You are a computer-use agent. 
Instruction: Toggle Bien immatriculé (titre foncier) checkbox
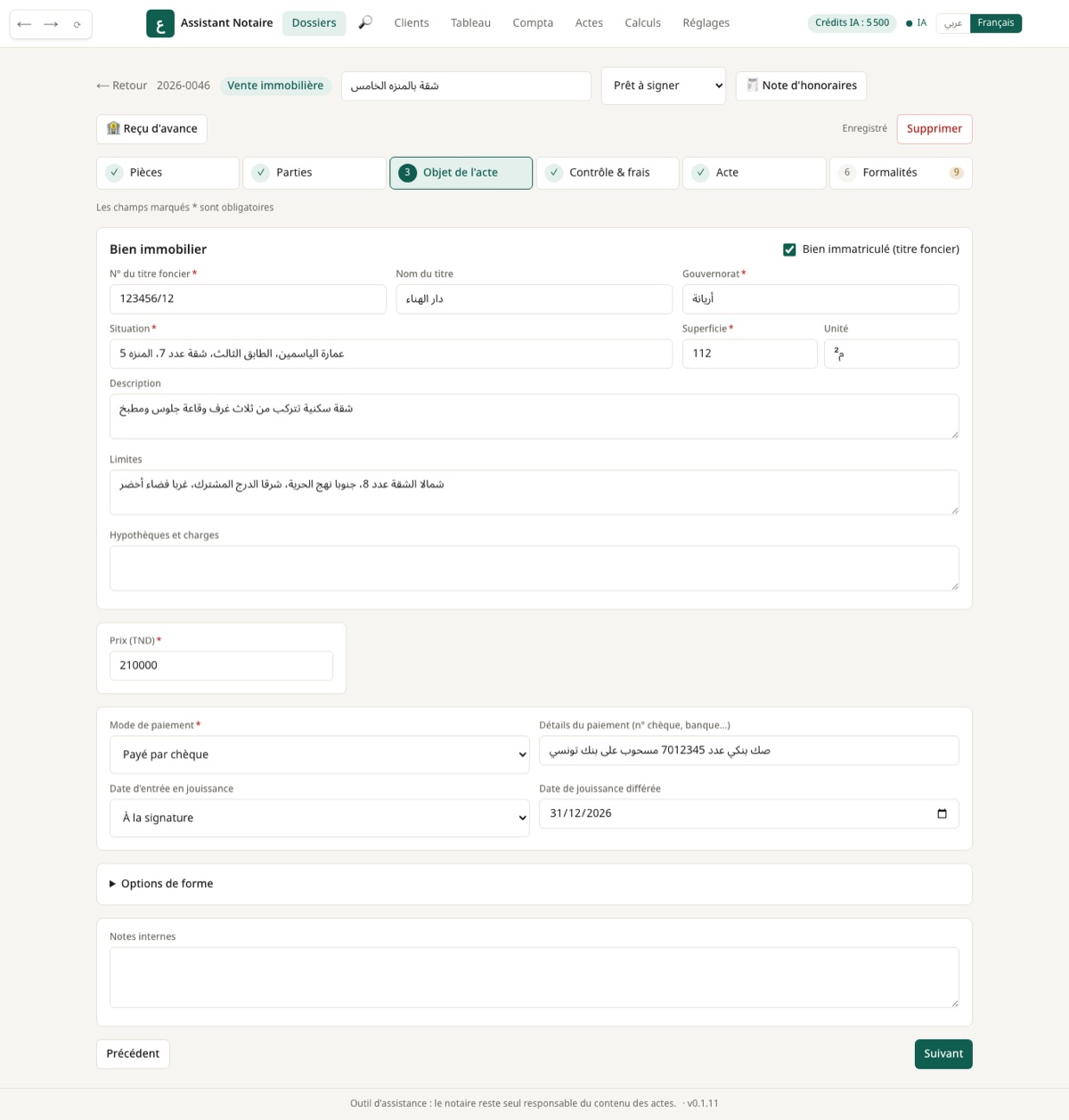[x=789, y=249]
